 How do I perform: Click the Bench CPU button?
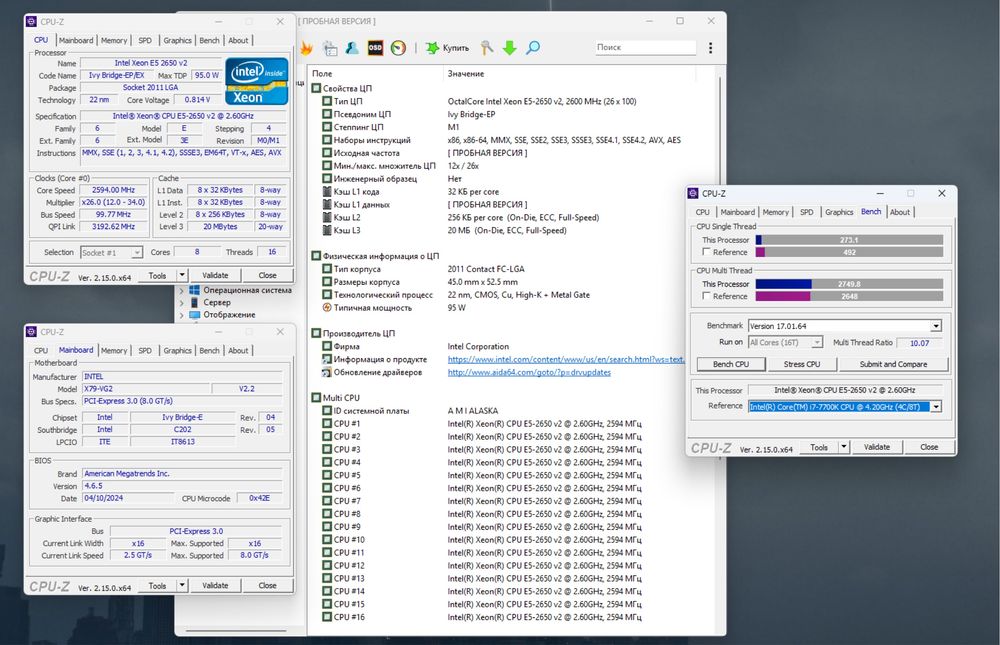731,364
